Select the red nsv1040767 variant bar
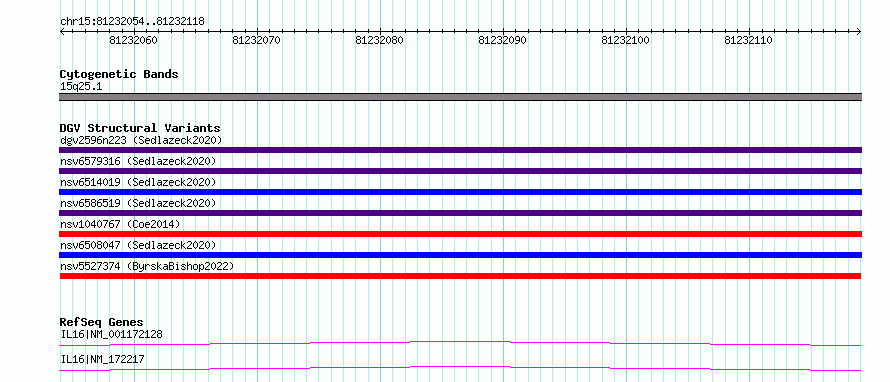 tap(460, 234)
